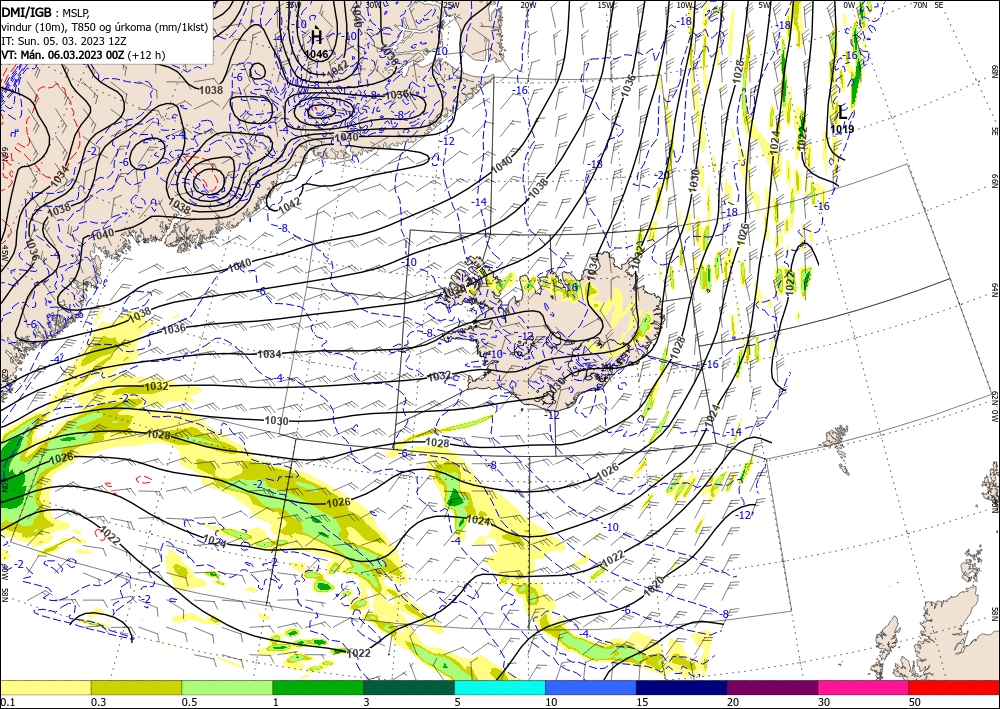Click the purple 20–30 legend swatch
This screenshot has height=709, width=1000.
(772, 687)
